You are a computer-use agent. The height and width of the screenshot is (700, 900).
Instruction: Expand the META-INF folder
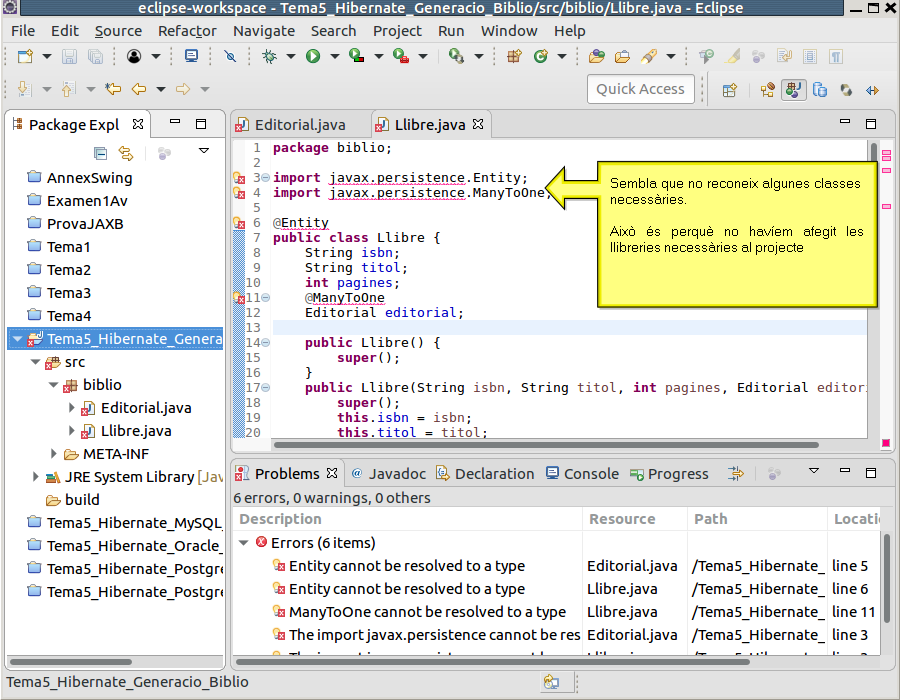click(x=54, y=454)
